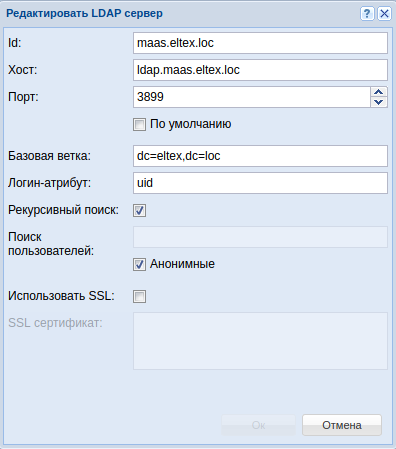
Task: Click the SSL сертификат text area
Action: 260,341
